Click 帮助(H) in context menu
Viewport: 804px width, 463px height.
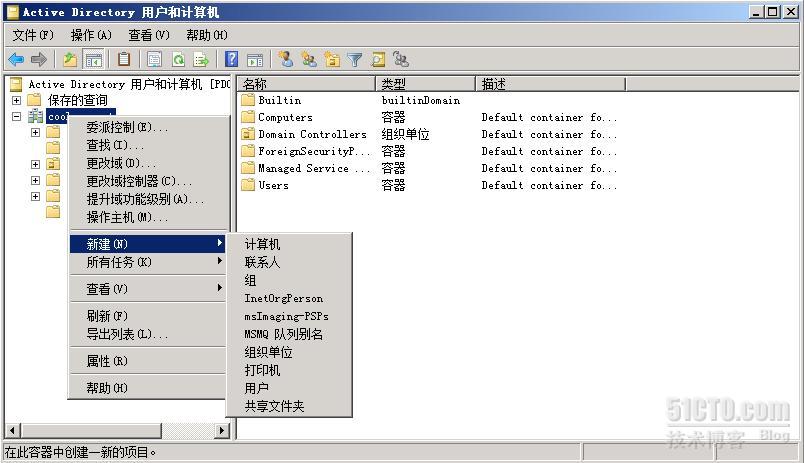click(x=148, y=388)
